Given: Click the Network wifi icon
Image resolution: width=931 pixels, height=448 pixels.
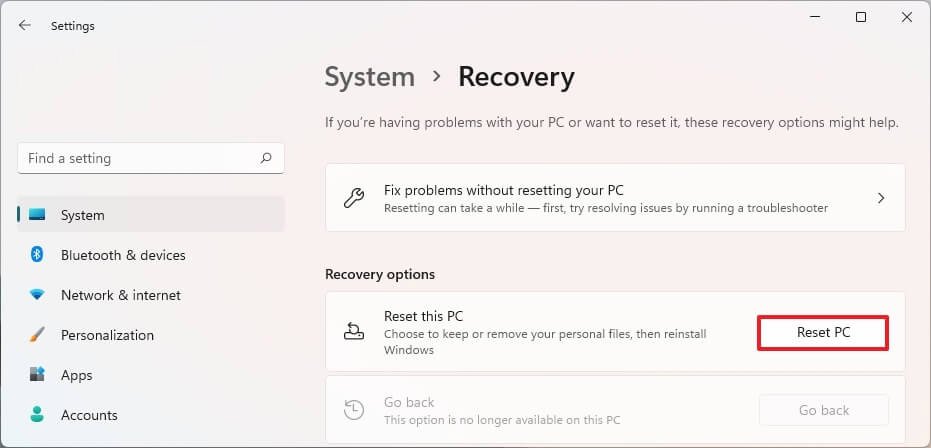Looking at the screenshot, I should [x=37, y=295].
